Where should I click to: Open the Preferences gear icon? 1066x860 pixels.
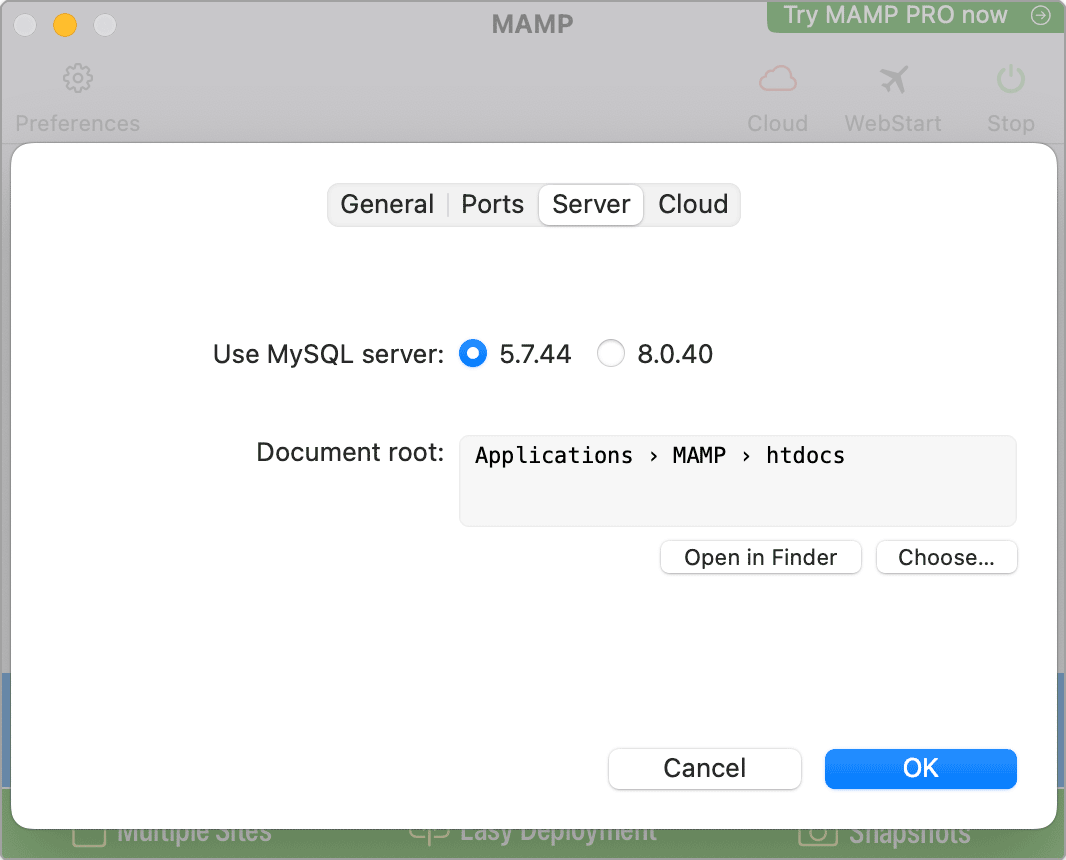[x=78, y=79]
